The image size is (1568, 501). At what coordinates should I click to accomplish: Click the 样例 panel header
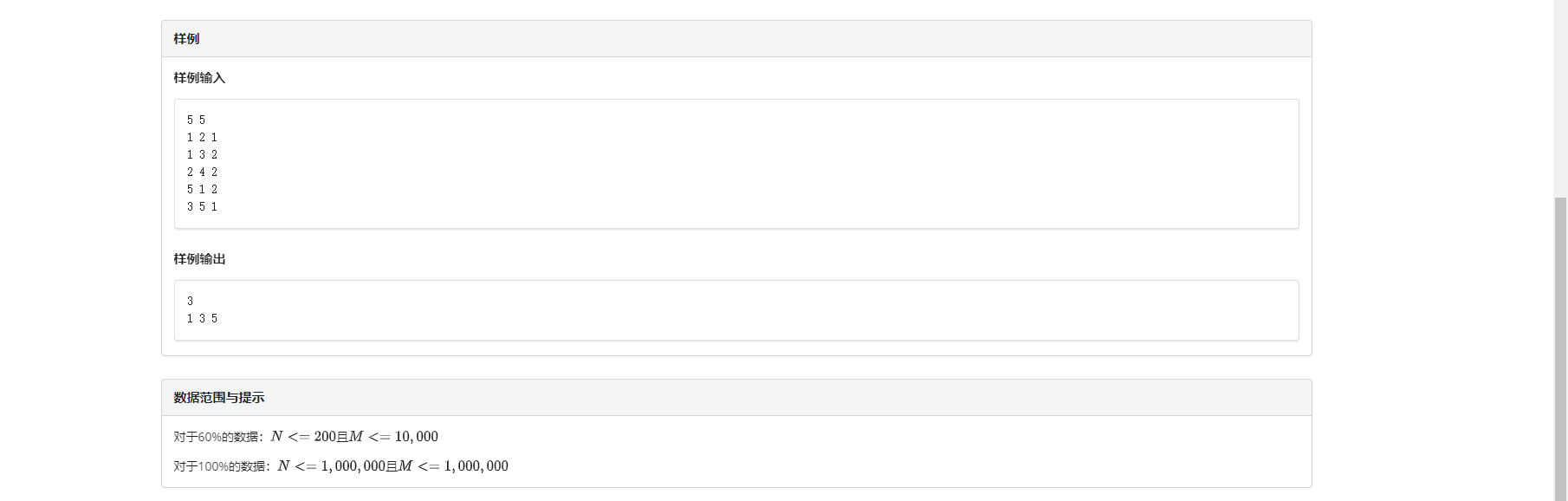pyautogui.click(x=186, y=39)
